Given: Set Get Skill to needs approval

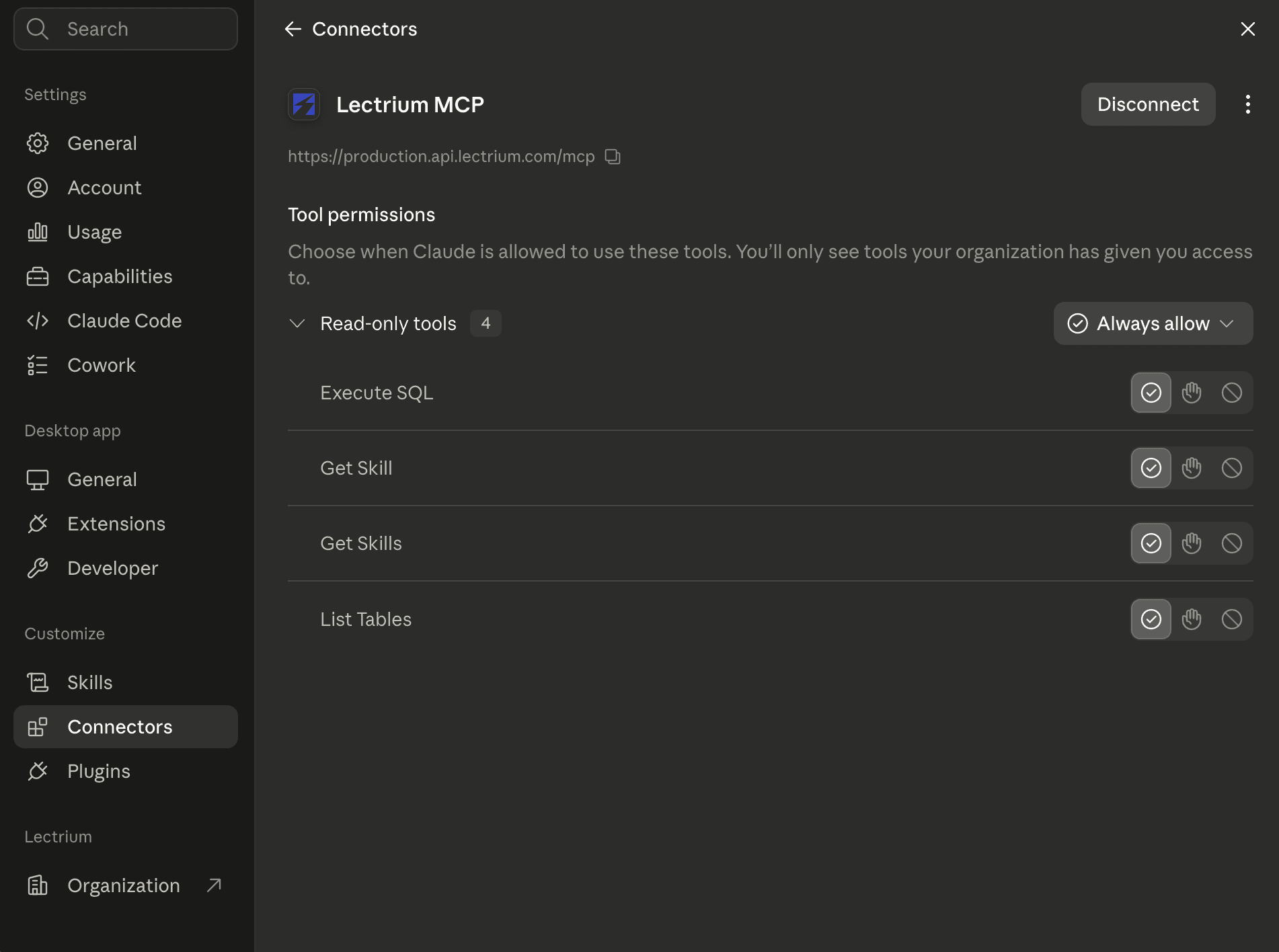Looking at the screenshot, I should coord(1192,468).
